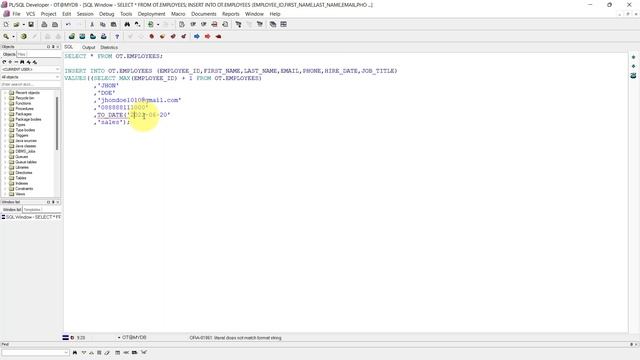Click the New file icon in toolbar
Screen dimensions: 640x360
point(6,24)
